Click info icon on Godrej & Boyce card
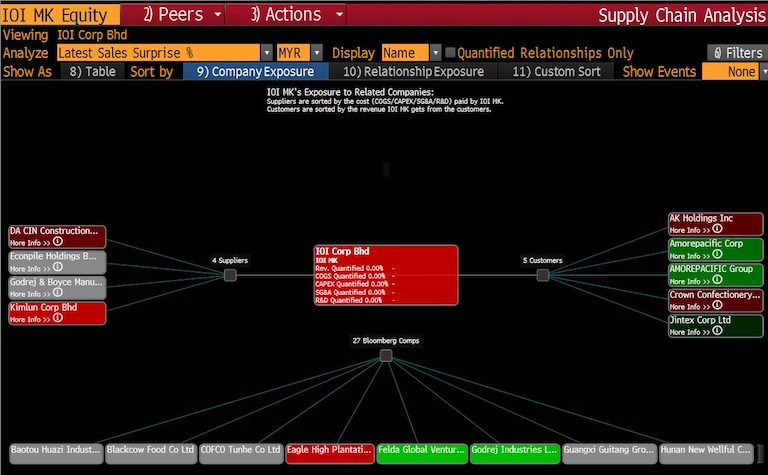Viewport: 768px width, 475px height. click(x=58, y=292)
